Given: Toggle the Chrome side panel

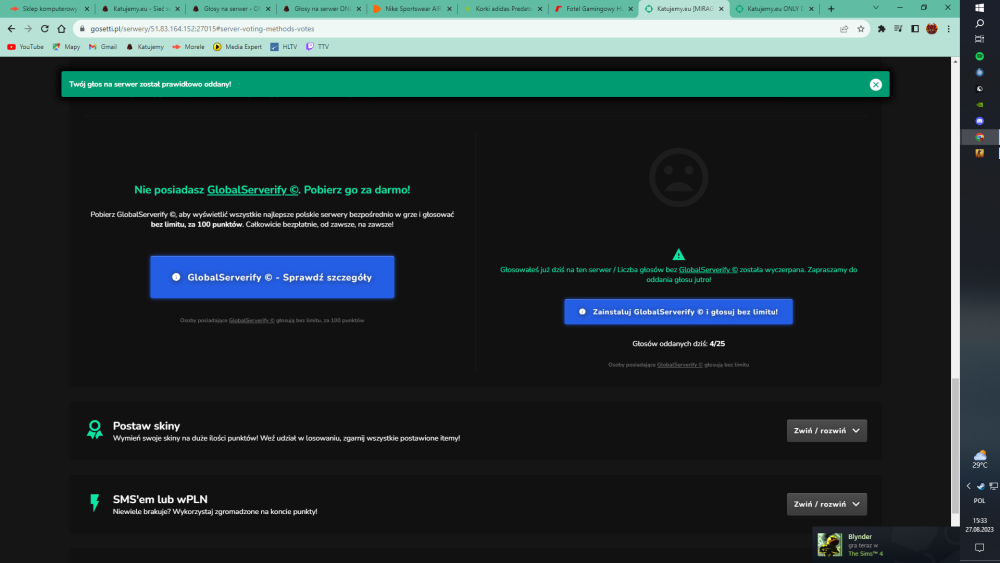Looking at the screenshot, I should [x=915, y=29].
